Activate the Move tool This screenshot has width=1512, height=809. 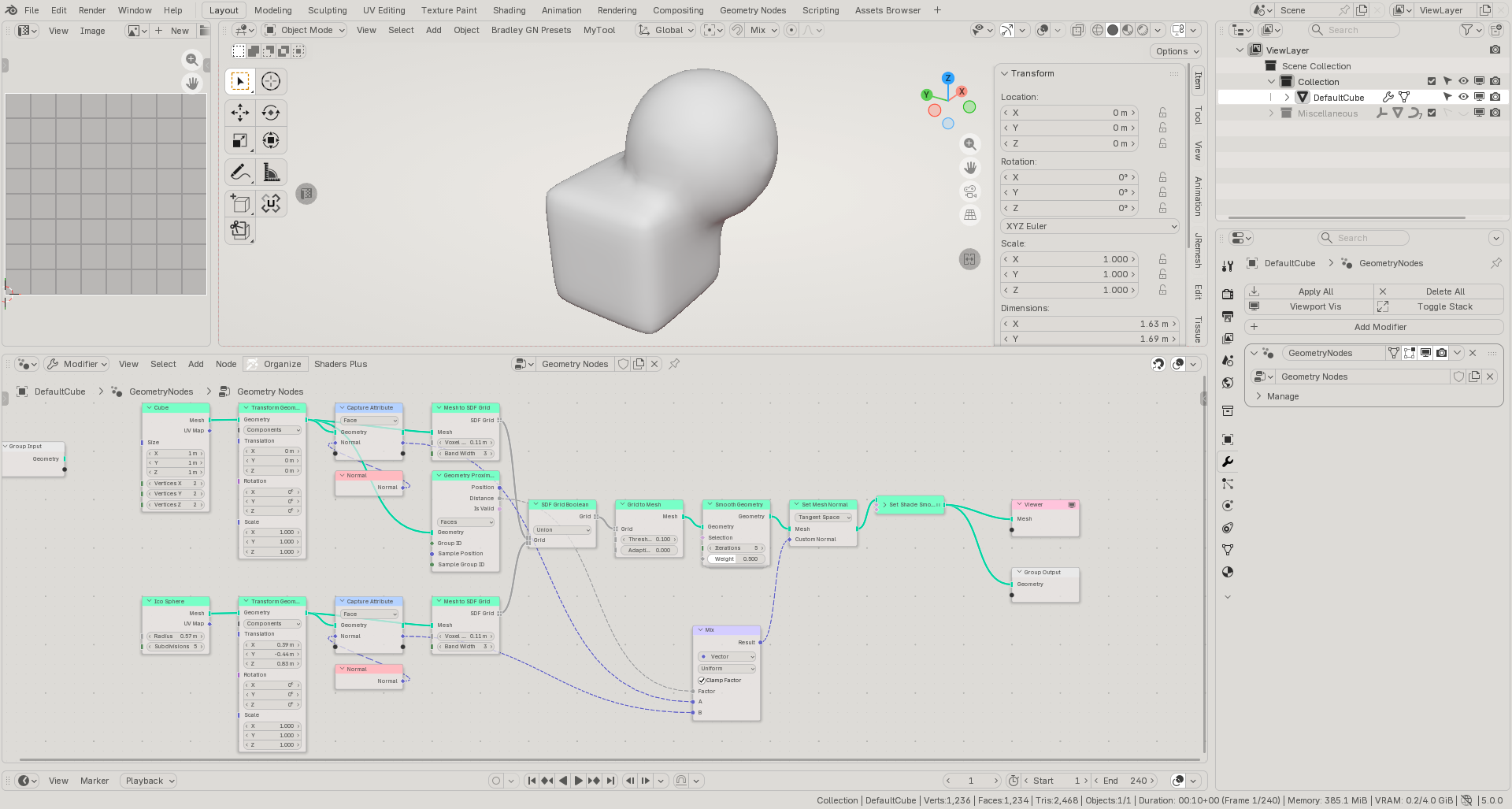[240, 113]
